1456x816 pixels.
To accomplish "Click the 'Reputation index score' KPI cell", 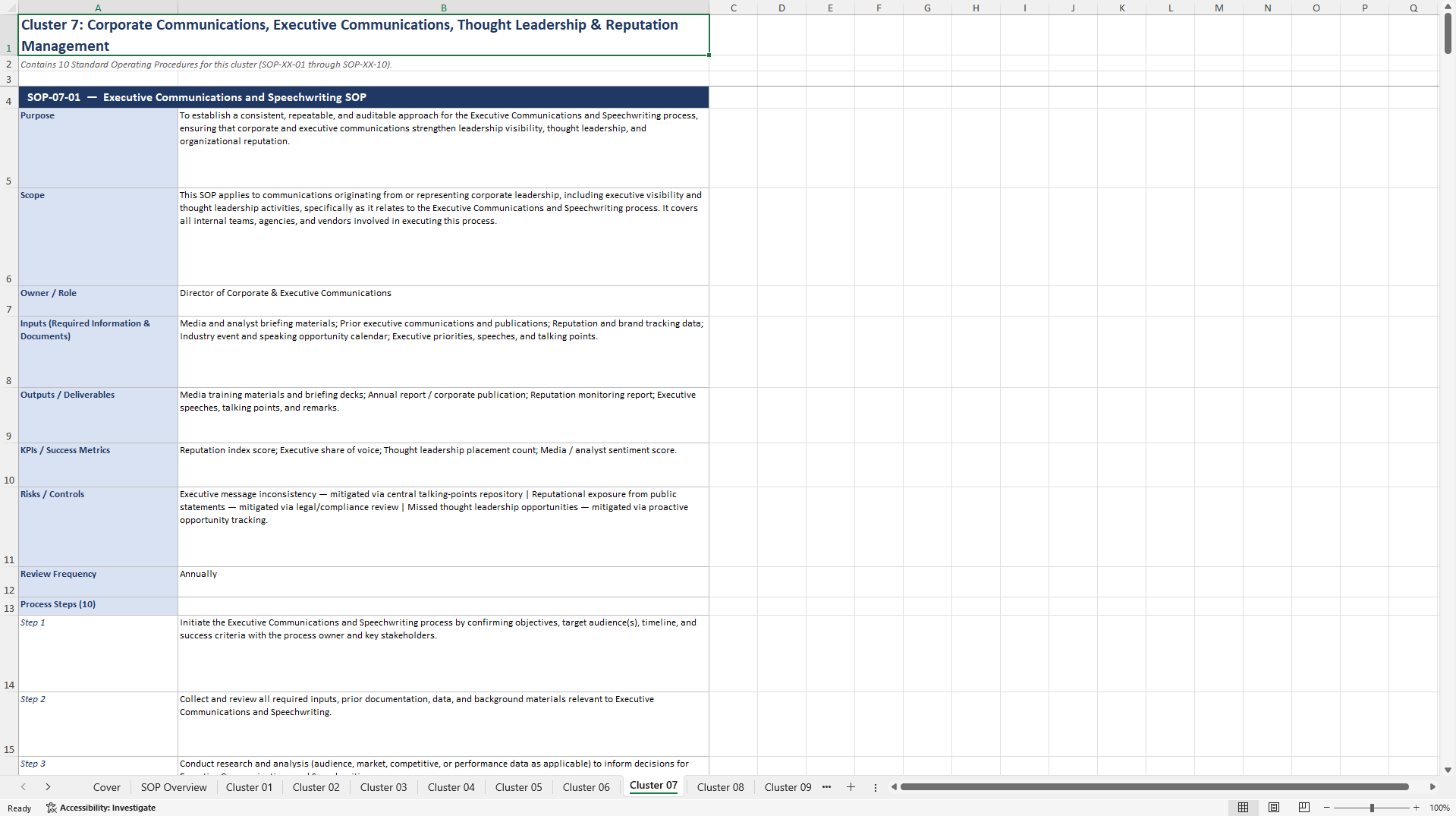I will pyautogui.click(x=443, y=465).
